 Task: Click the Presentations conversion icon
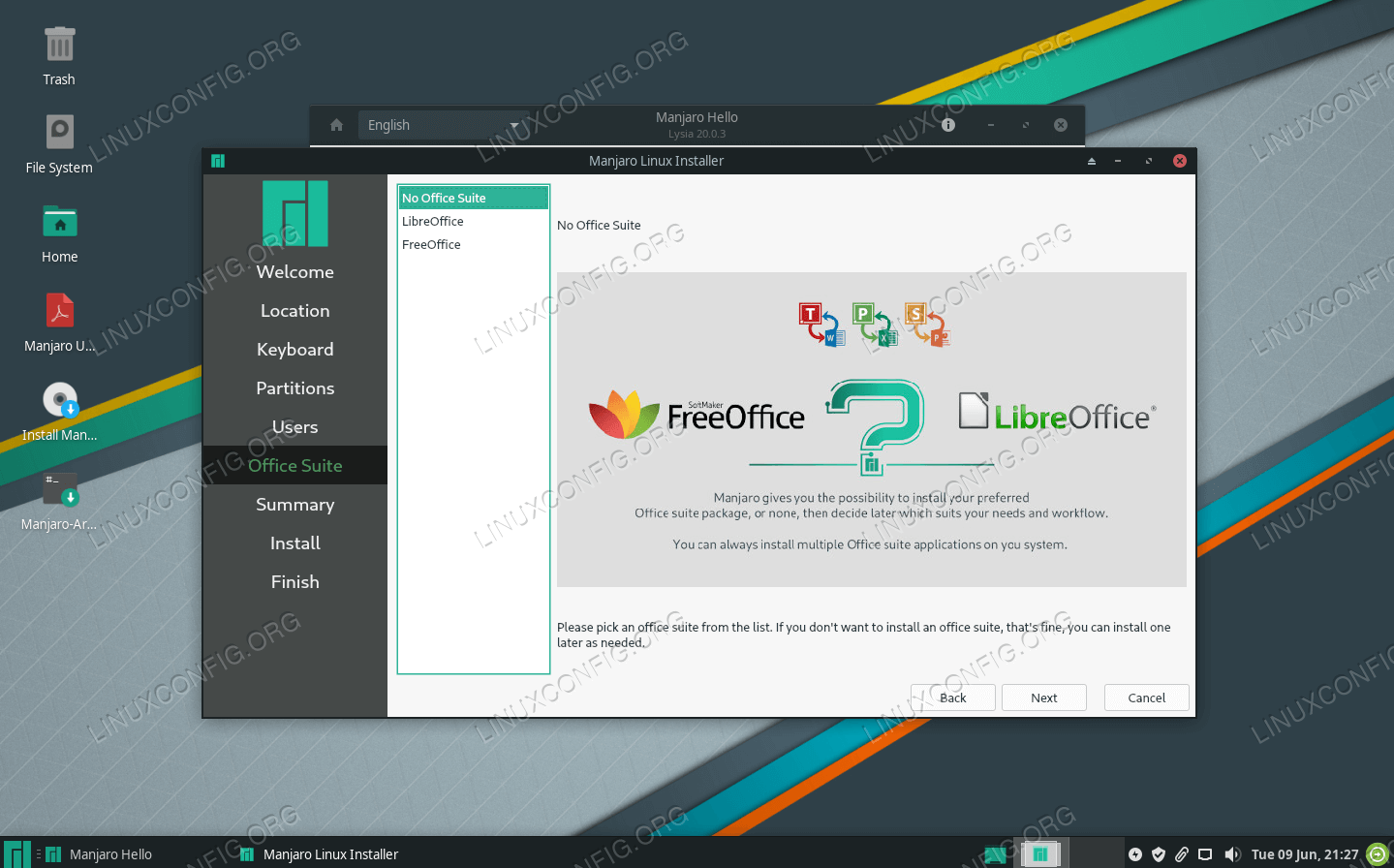click(927, 325)
